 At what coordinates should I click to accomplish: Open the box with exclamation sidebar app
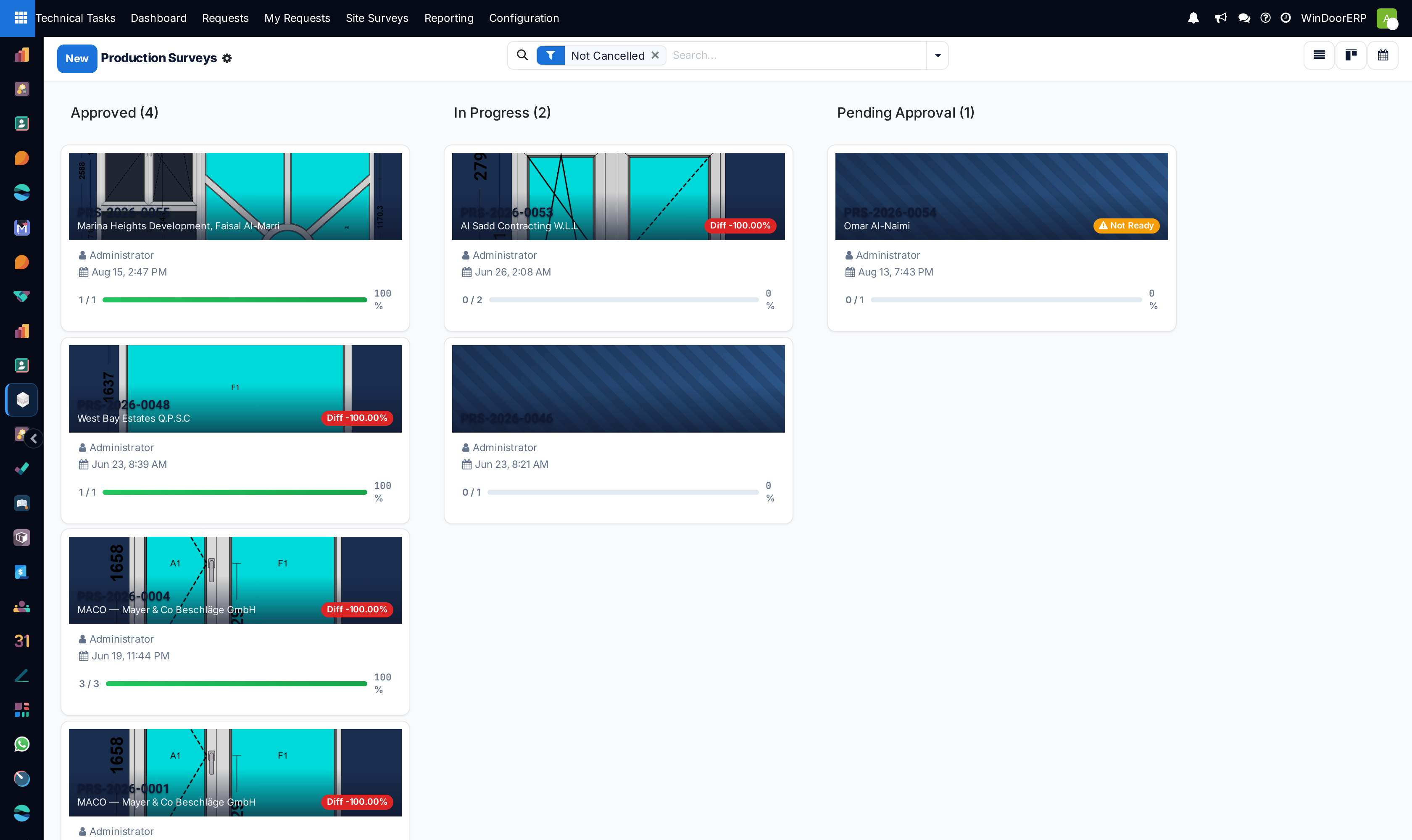pos(21,537)
